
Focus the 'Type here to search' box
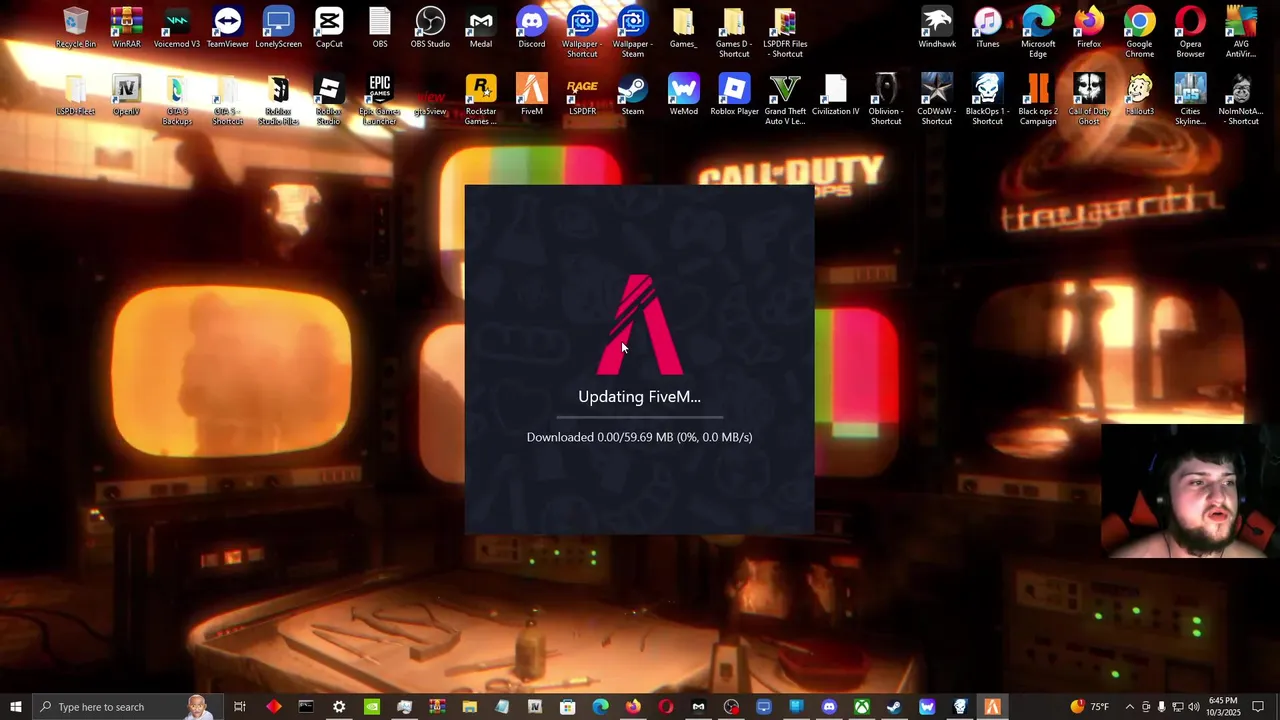point(126,707)
